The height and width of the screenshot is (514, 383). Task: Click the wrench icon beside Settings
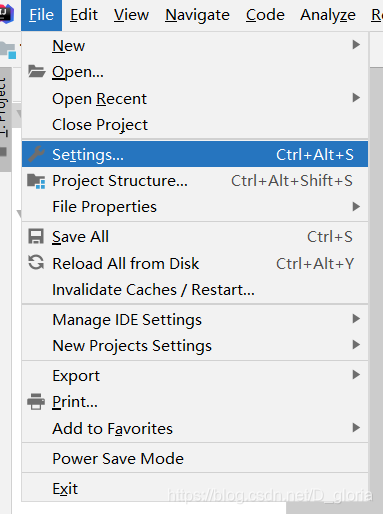pyautogui.click(x=36, y=154)
